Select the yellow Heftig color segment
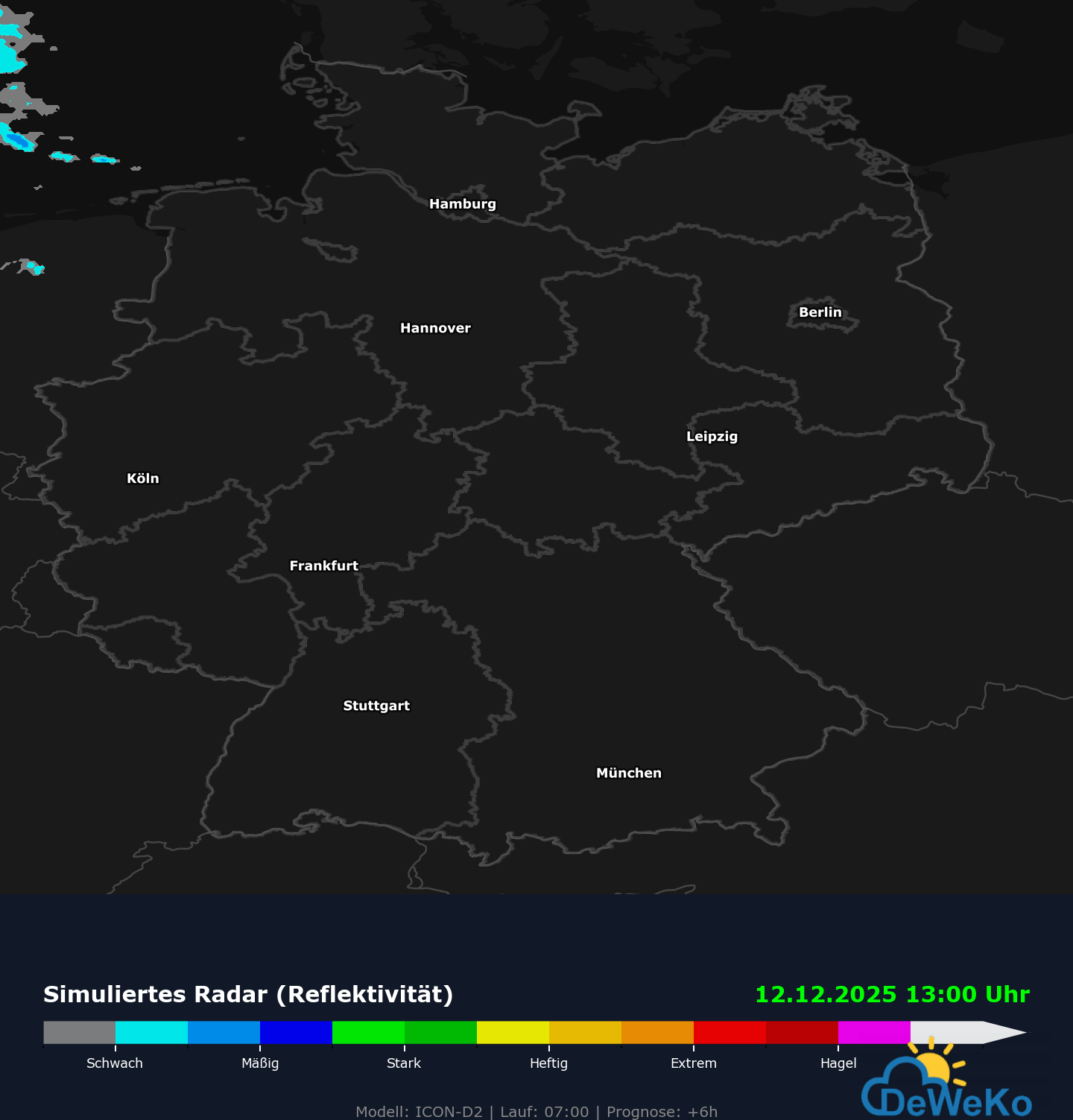This screenshot has height=1120, width=1073. (514, 1034)
